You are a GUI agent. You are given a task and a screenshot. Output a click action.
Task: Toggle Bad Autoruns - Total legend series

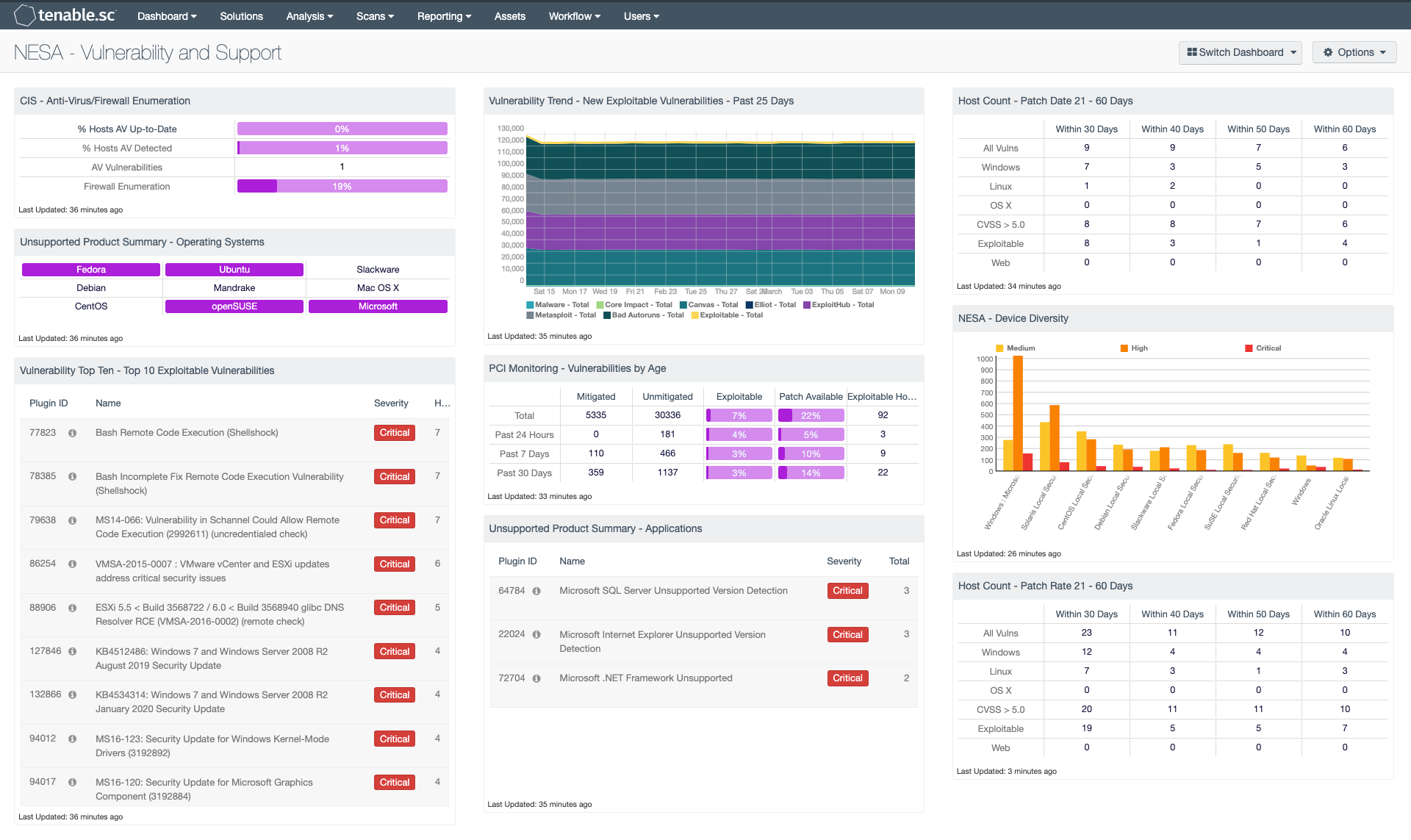tap(643, 315)
